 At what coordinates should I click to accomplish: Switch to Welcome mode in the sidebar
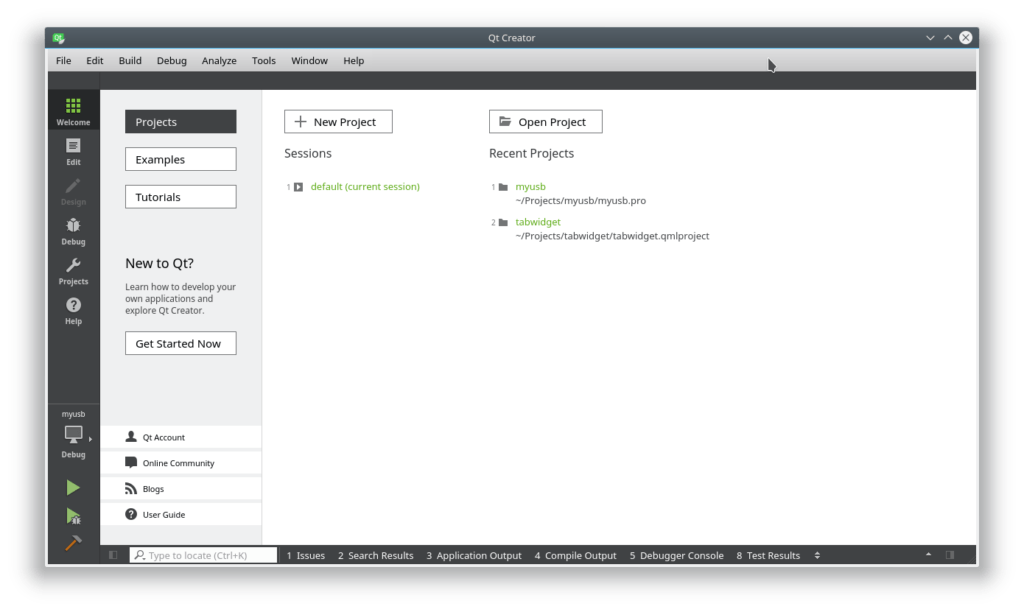(73, 110)
